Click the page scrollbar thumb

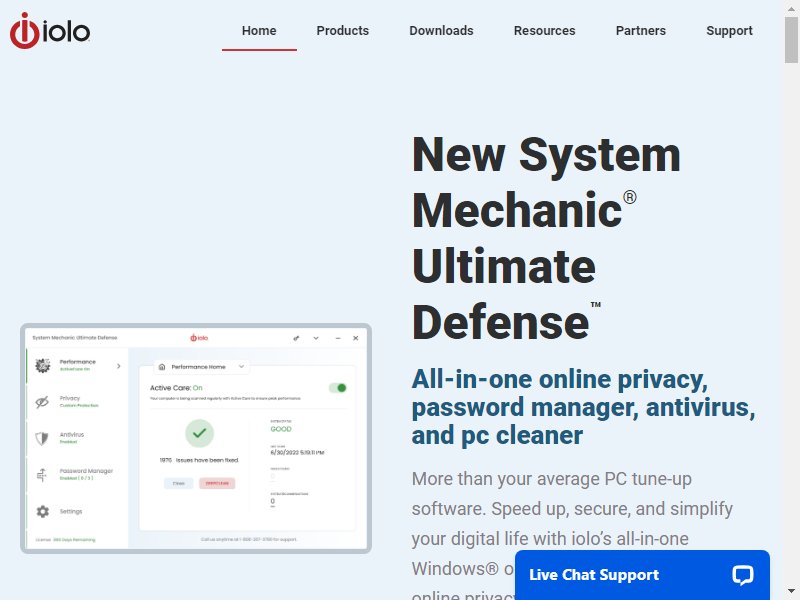791,40
